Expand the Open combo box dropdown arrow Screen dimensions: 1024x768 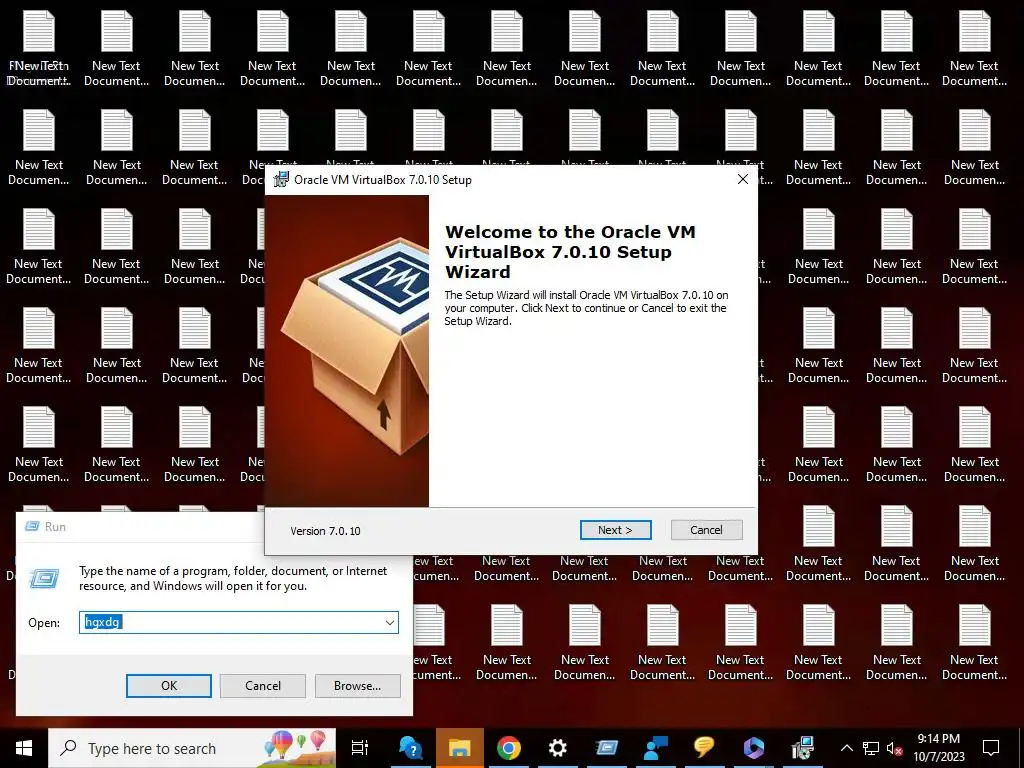390,622
